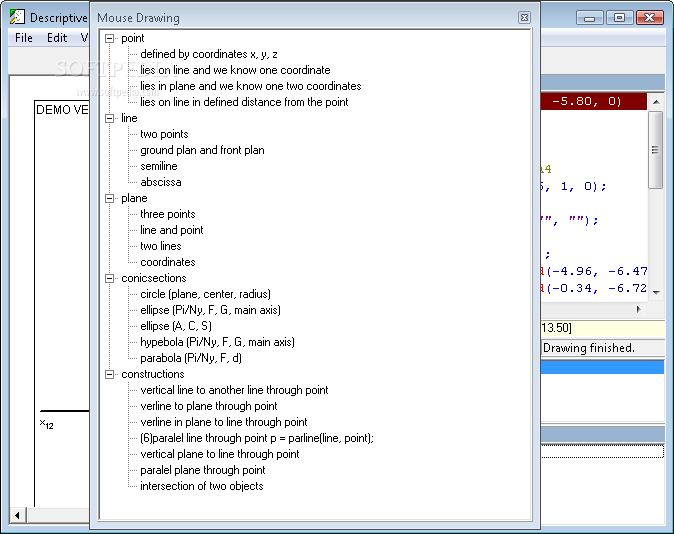Screen dimensions: 674x534
Task: Click the 'constructions' category label
Action: pos(153,374)
